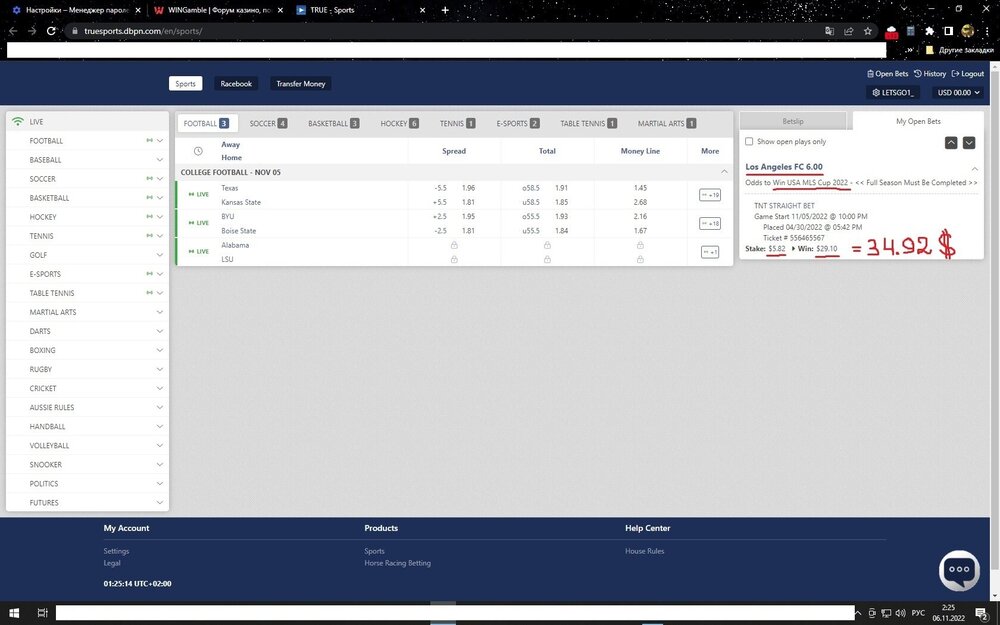Click the down arrow in My Open Bets
The width and height of the screenshot is (1000, 625).
tap(968, 143)
